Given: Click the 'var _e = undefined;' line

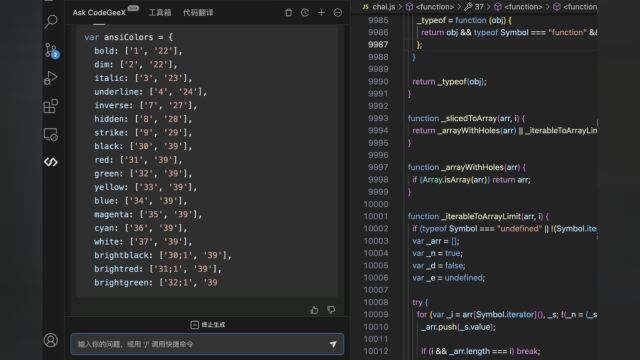Looking at the screenshot, I should [449, 278].
